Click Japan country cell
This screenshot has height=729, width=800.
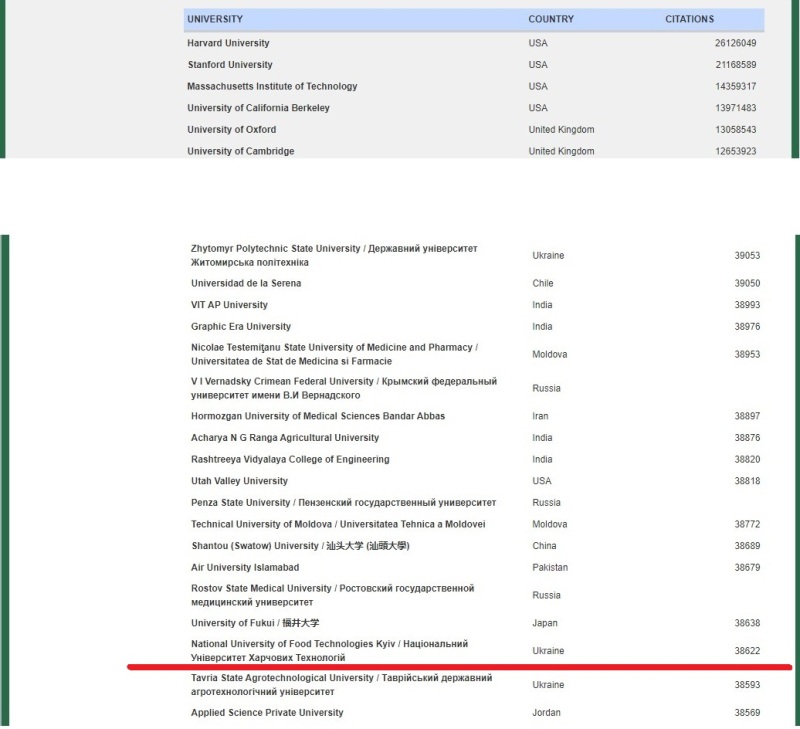point(545,623)
